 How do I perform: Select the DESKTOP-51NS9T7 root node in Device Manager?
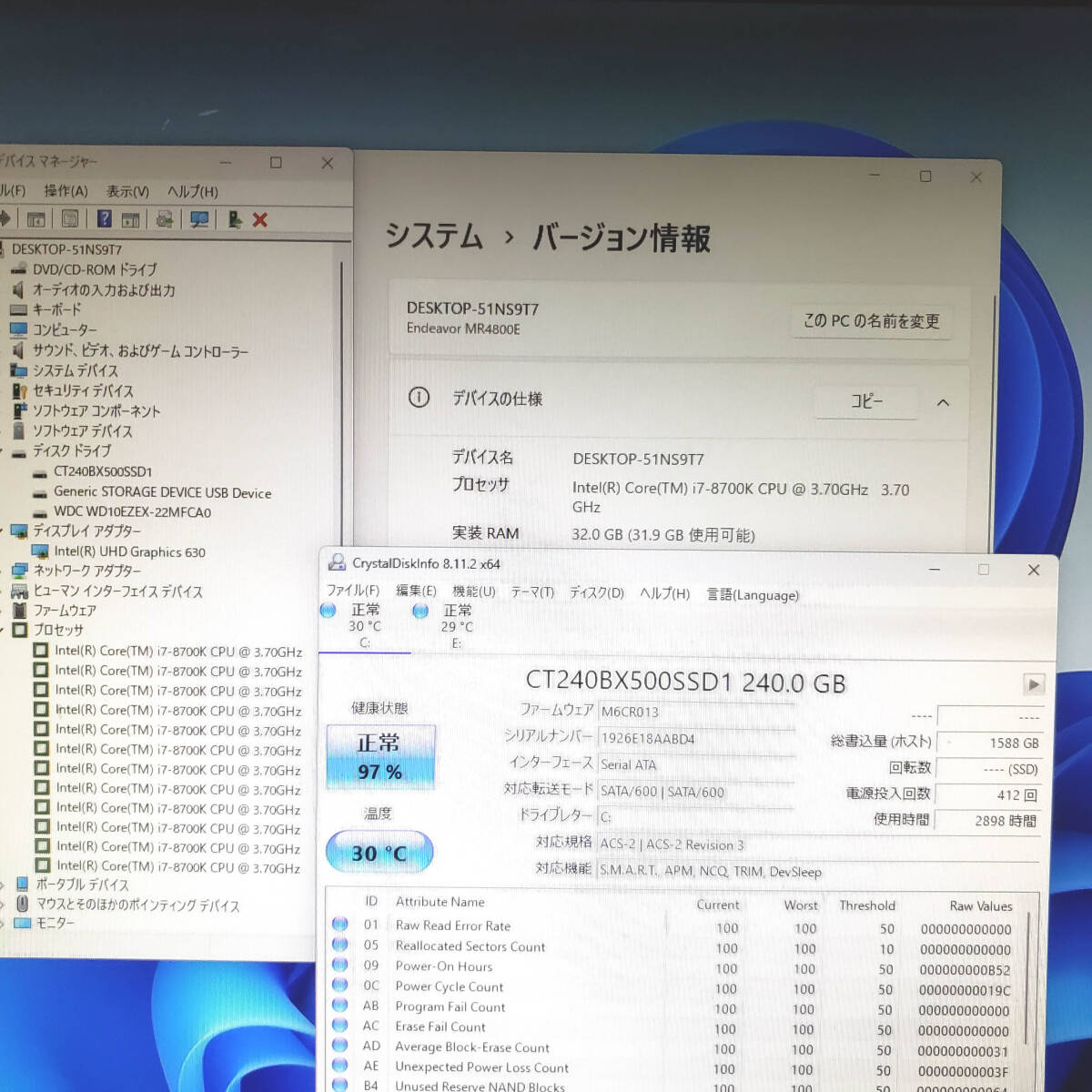tap(66, 249)
